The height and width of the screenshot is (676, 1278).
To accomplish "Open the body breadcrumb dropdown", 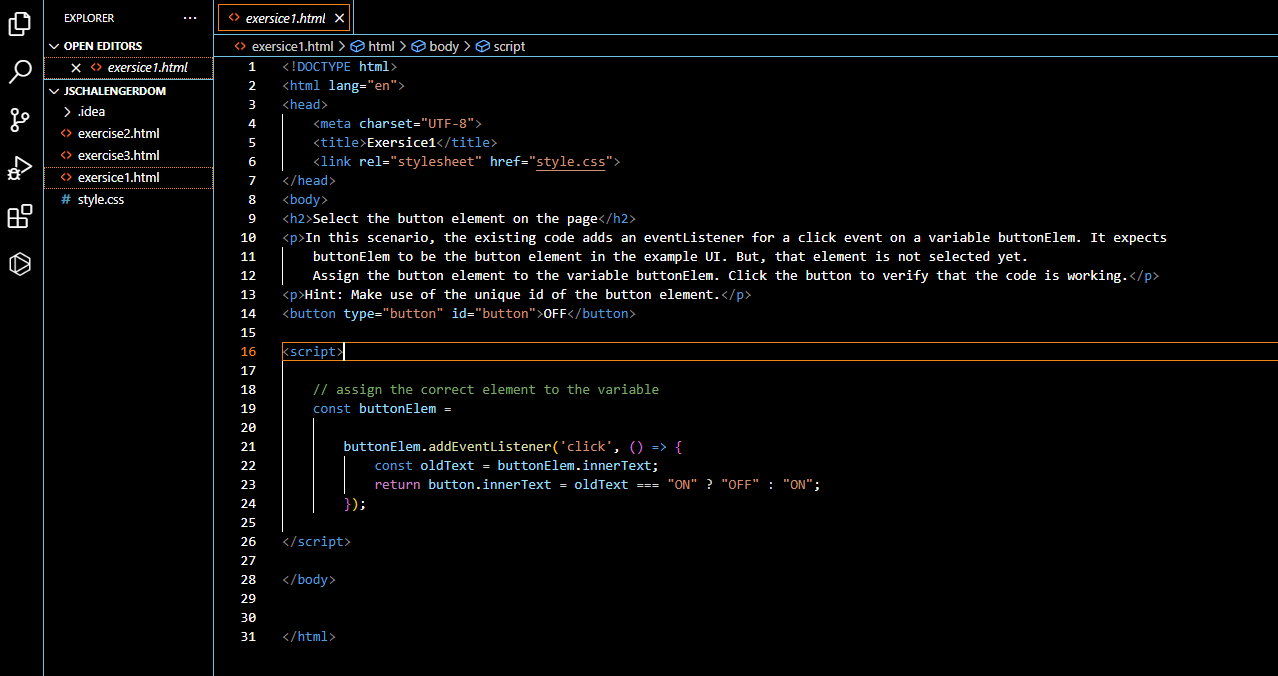I will (x=443, y=46).
